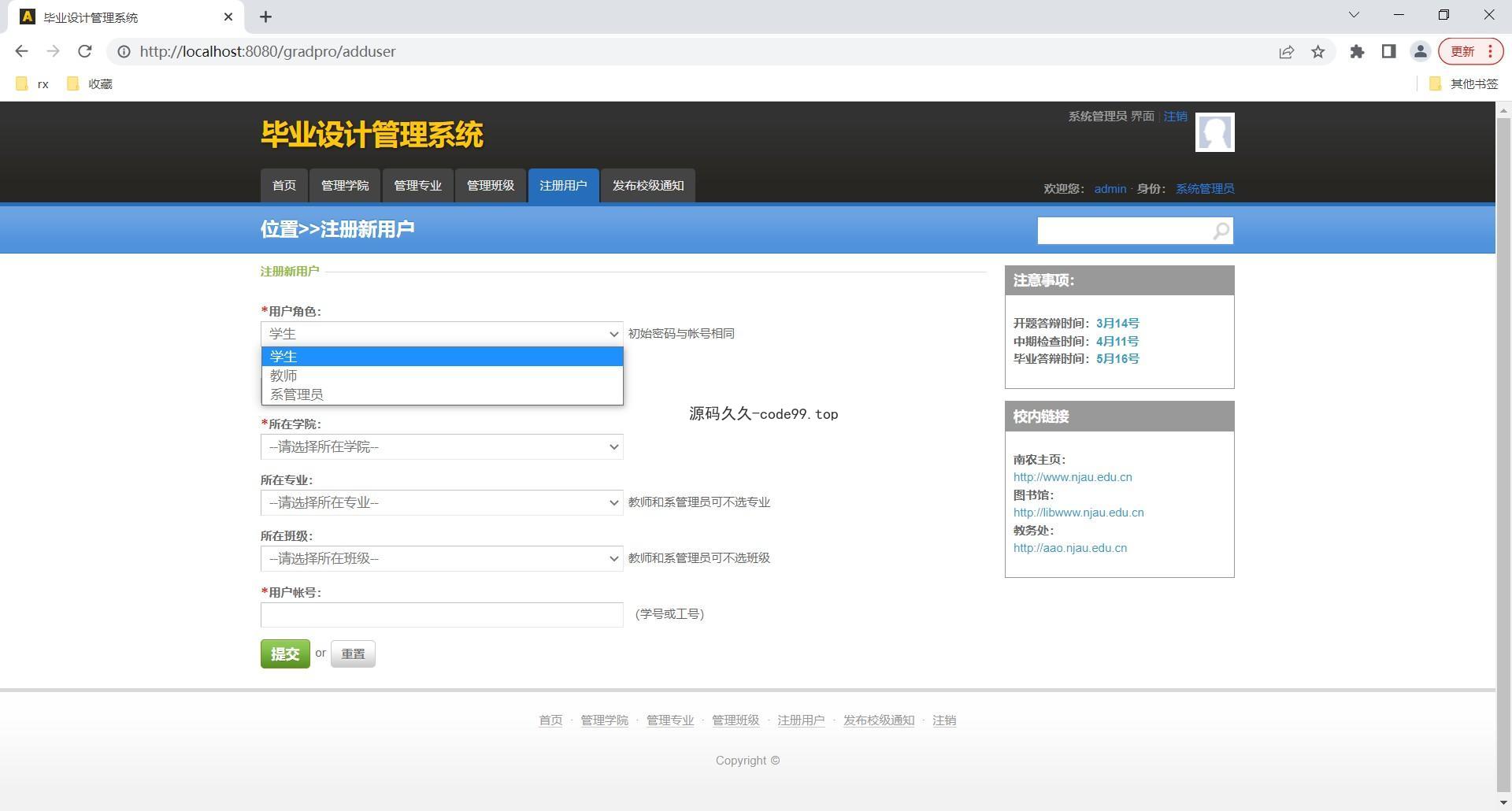Click footer link 发布校级通知

pos(879,720)
